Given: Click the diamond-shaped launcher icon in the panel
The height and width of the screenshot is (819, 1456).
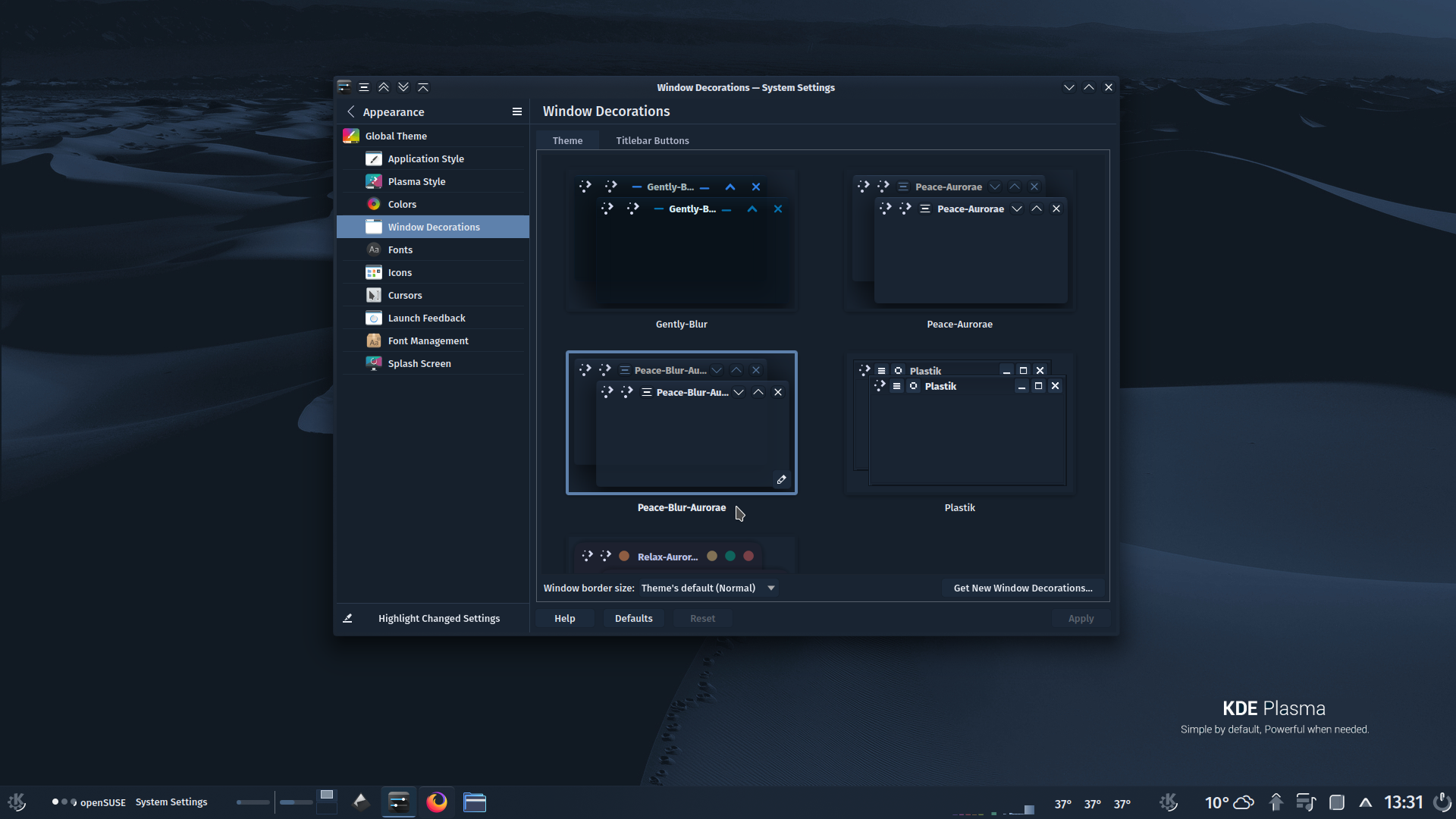Looking at the screenshot, I should tap(361, 802).
